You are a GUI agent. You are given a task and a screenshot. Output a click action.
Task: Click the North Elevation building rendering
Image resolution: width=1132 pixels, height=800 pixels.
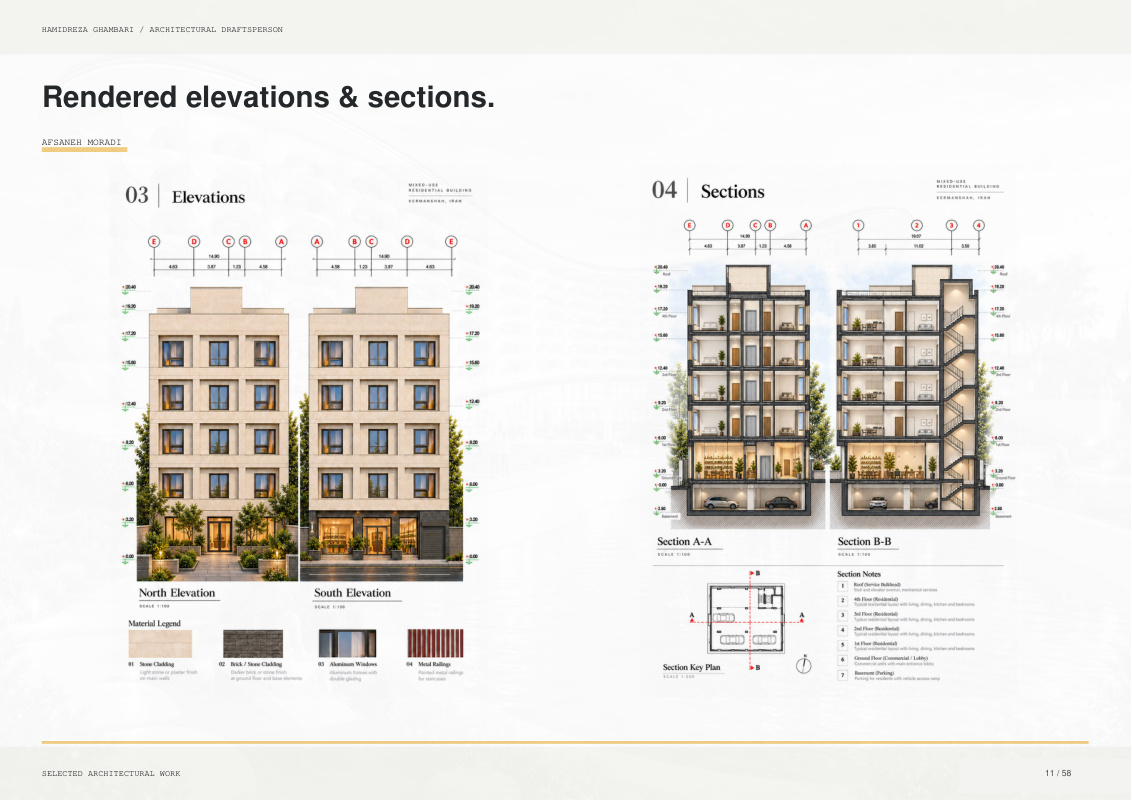click(x=217, y=433)
